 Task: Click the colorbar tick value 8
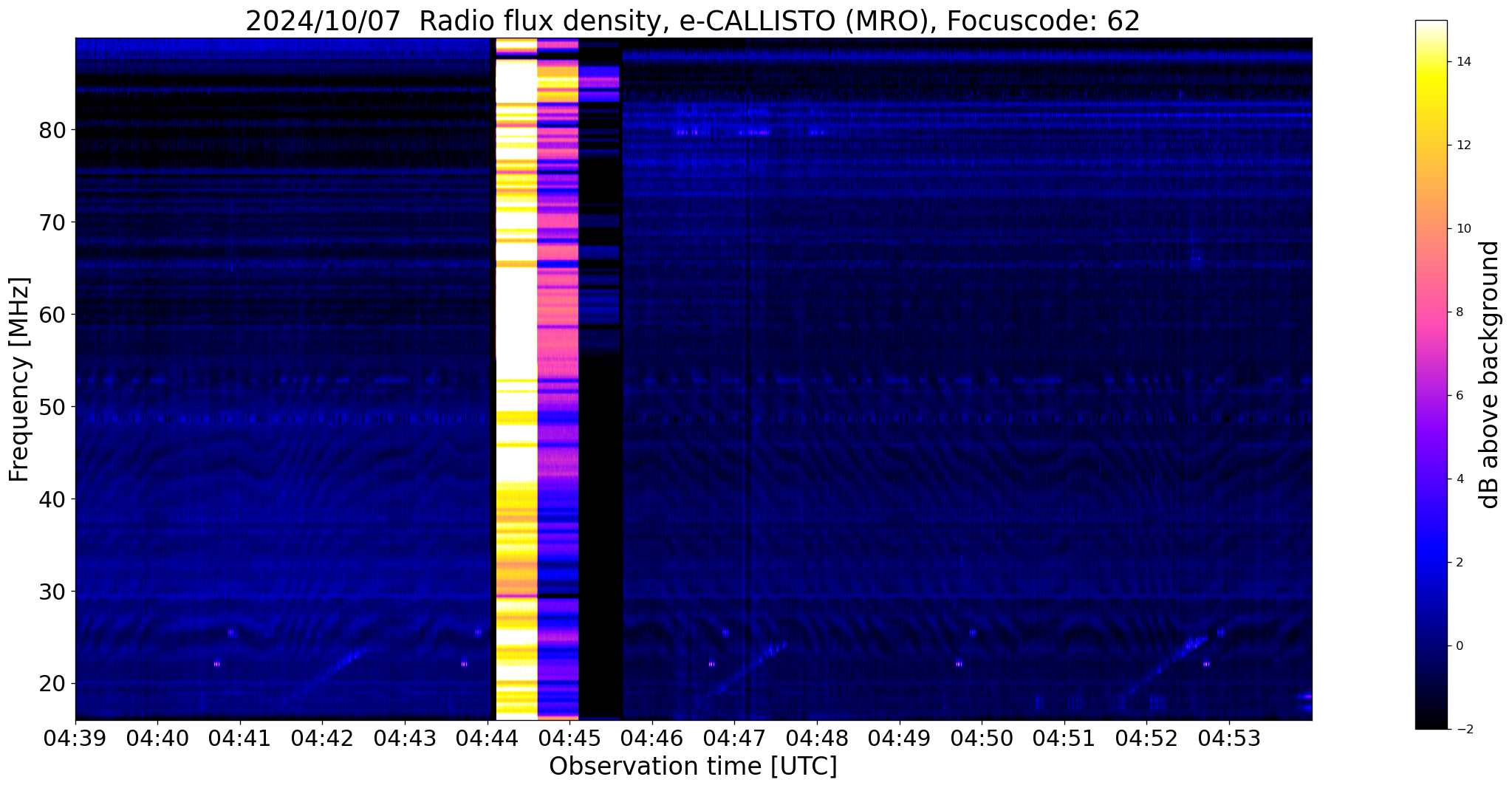(x=1460, y=312)
